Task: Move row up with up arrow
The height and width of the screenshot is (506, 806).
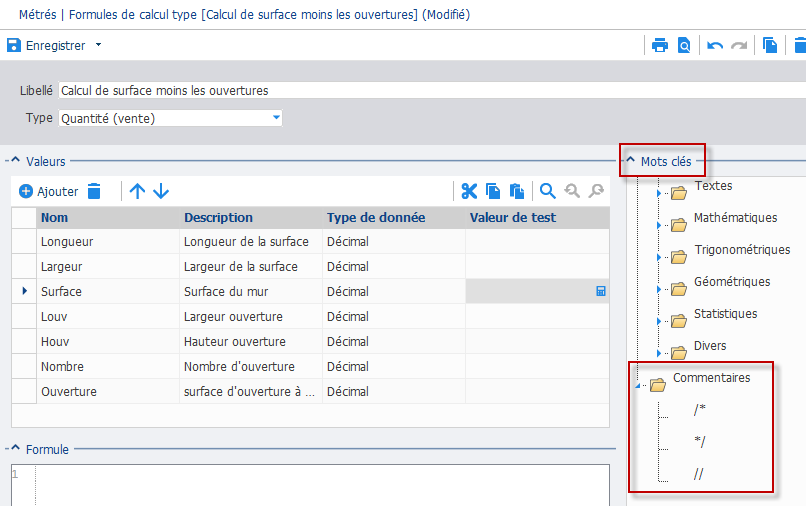Action: point(137,191)
